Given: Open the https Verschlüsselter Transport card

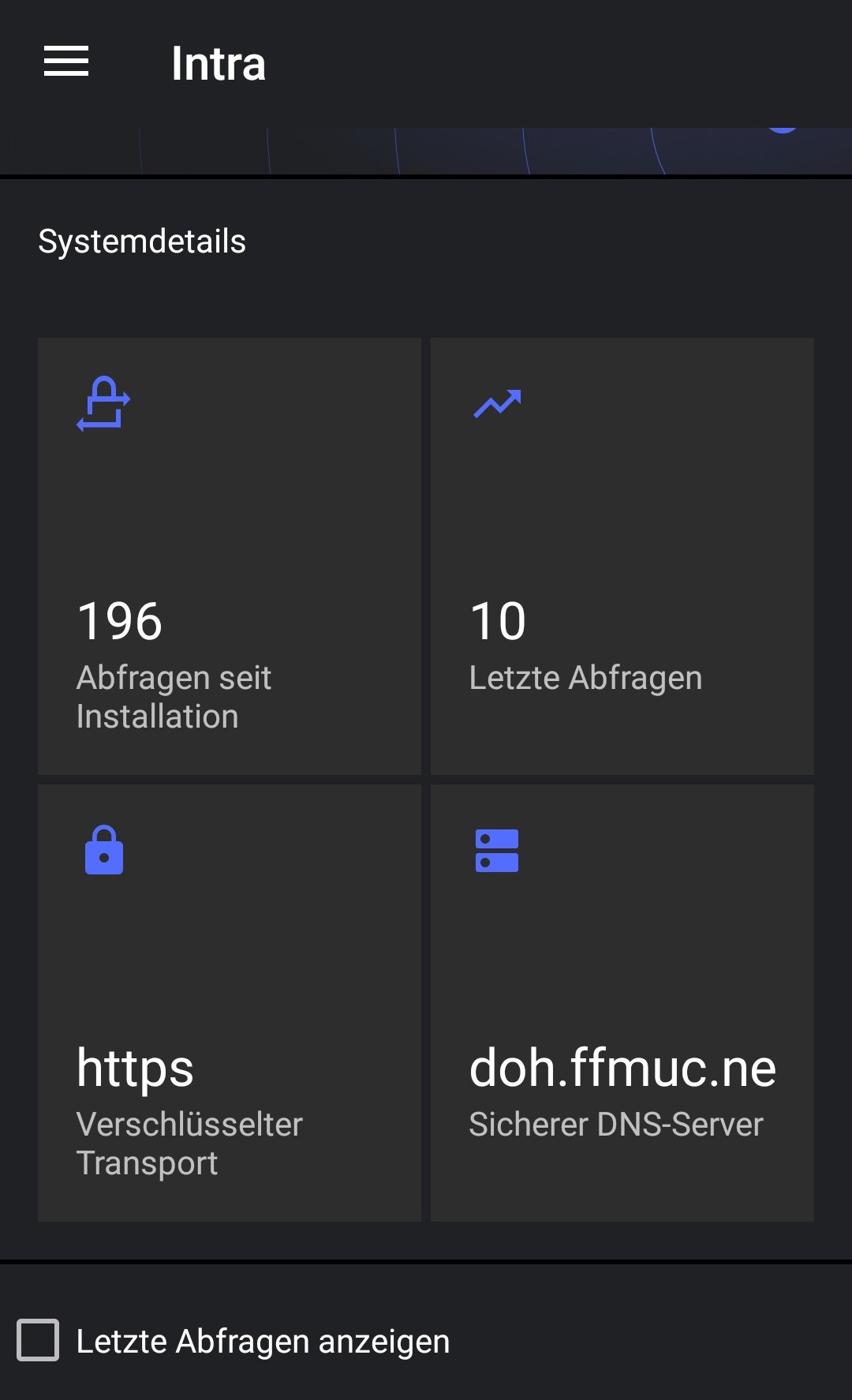Looking at the screenshot, I should pyautogui.click(x=230, y=1003).
